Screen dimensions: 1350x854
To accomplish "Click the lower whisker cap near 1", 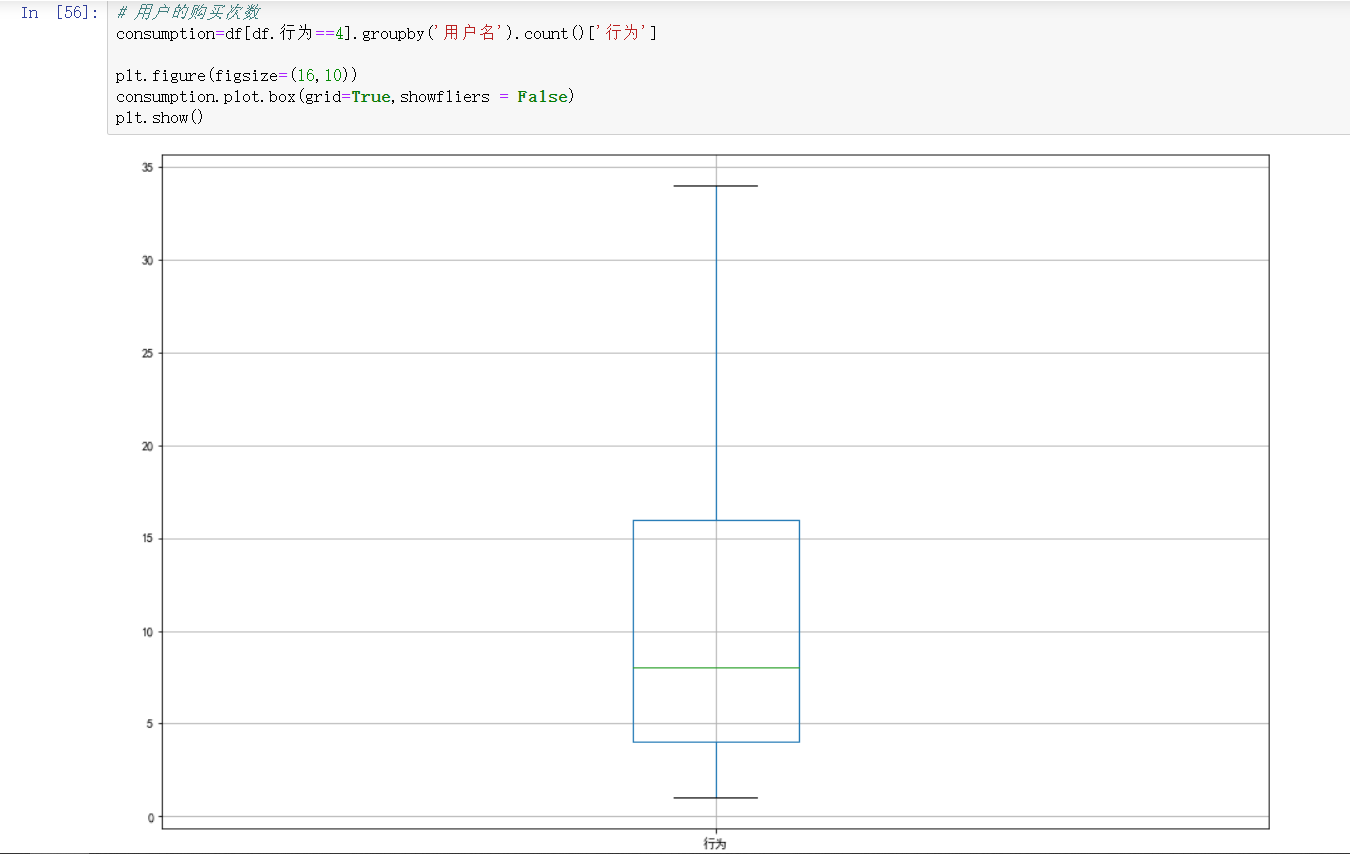I will (x=716, y=798).
